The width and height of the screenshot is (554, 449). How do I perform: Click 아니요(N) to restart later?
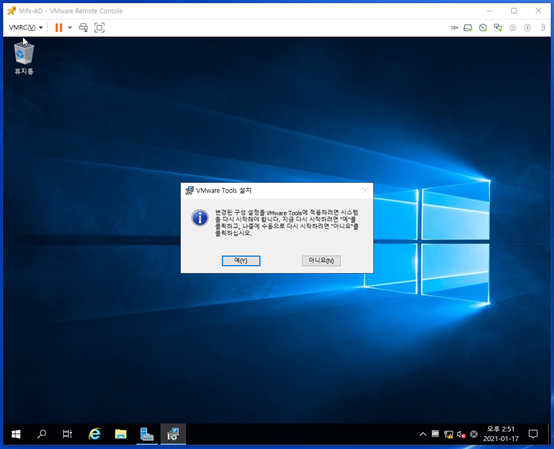[x=321, y=261]
